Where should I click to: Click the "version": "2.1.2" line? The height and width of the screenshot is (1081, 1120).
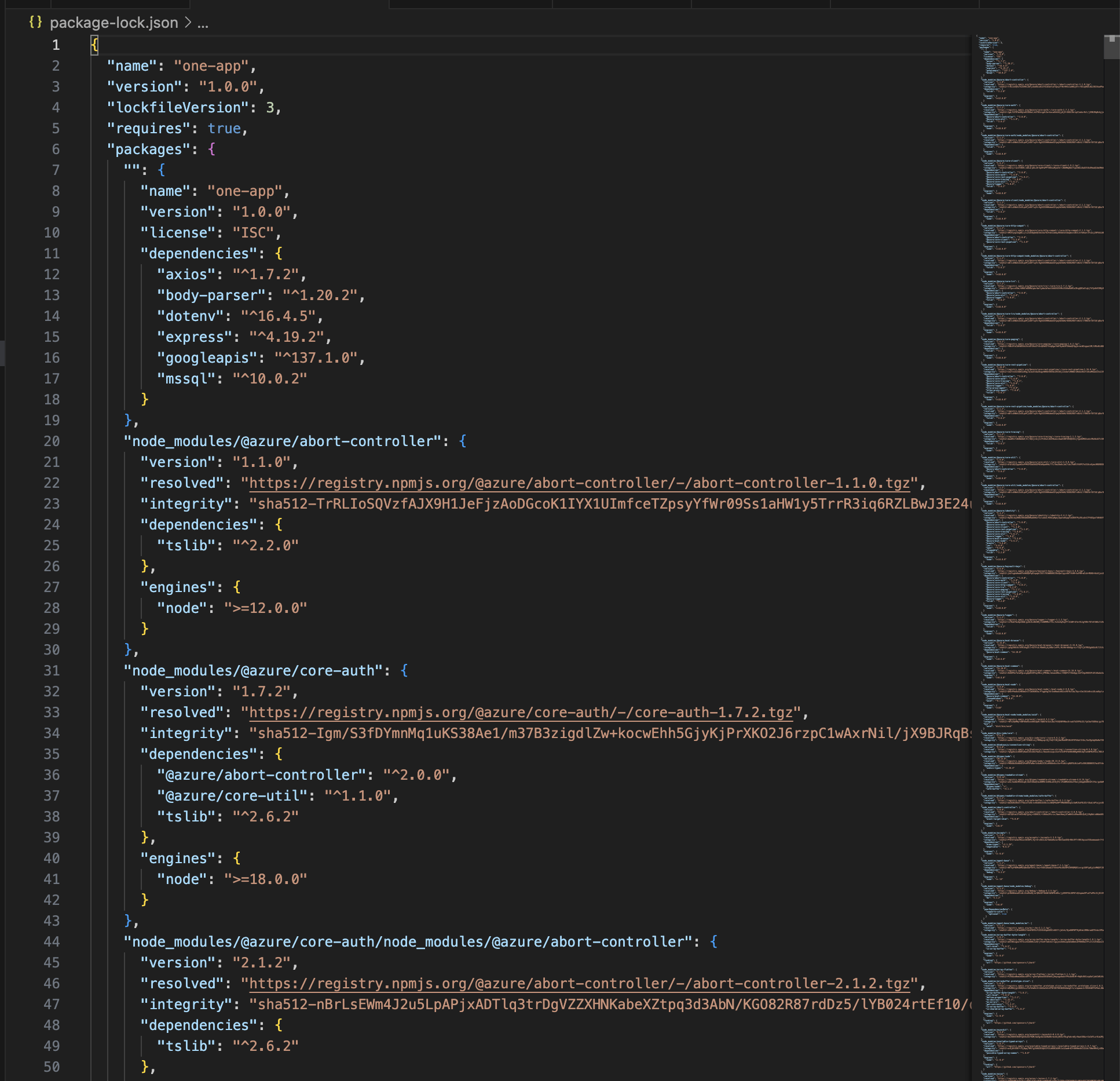(x=219, y=962)
